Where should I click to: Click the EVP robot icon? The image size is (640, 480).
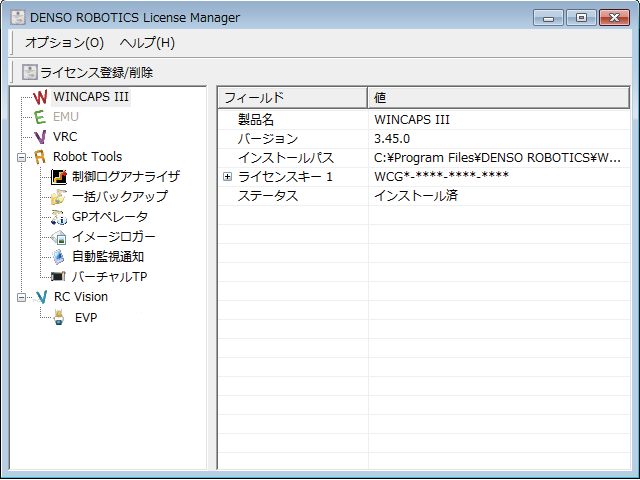pos(60,317)
